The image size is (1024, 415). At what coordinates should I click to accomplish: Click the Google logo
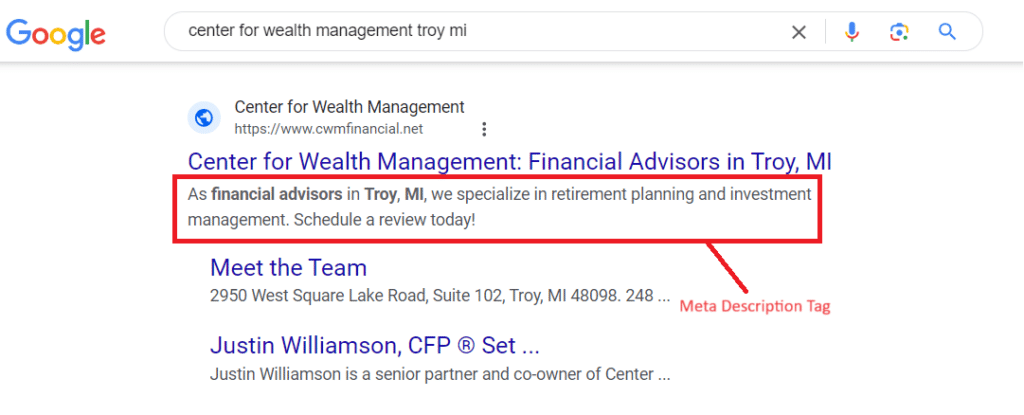(56, 33)
